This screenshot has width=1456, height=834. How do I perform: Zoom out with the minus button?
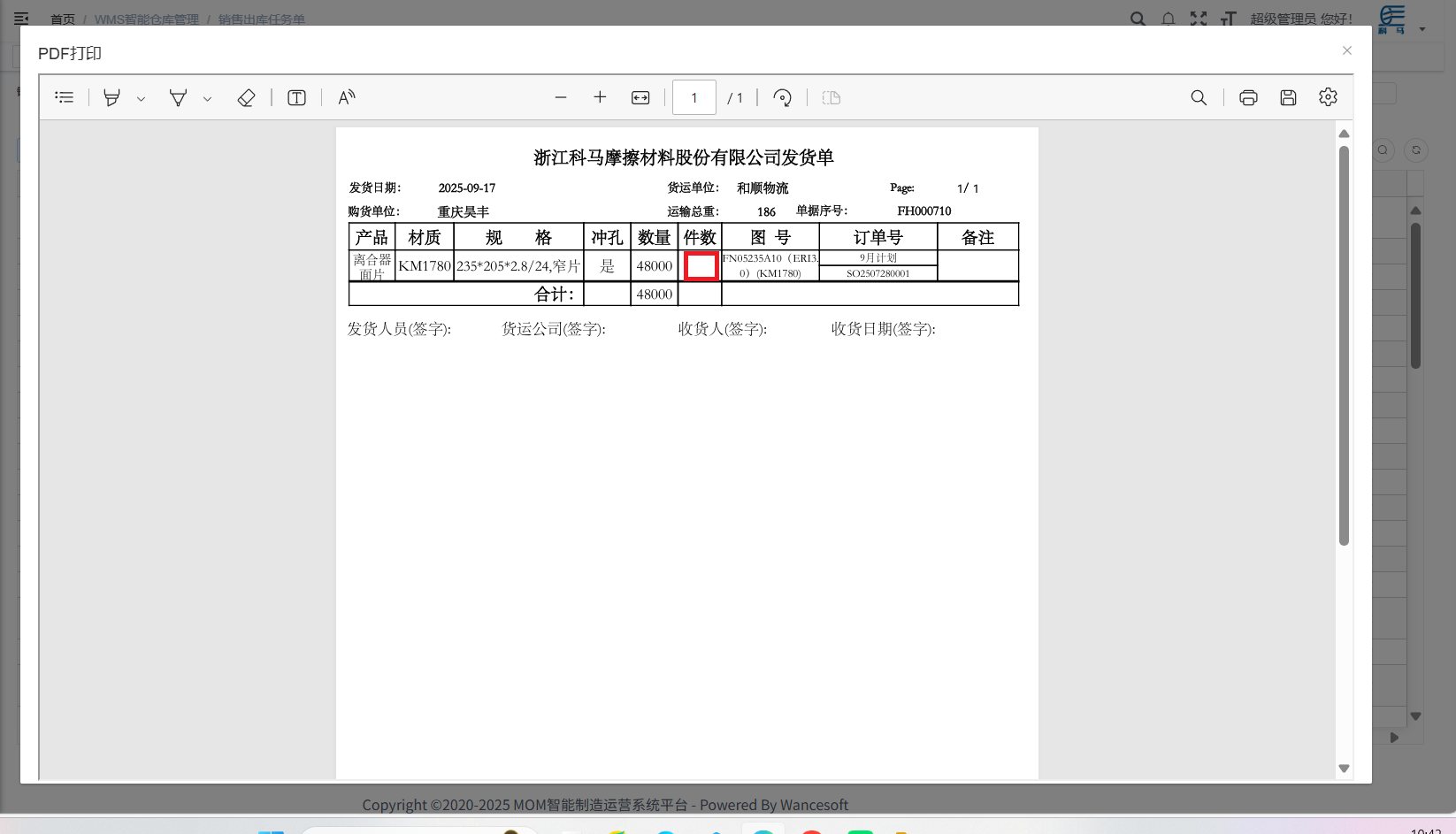pyautogui.click(x=561, y=97)
